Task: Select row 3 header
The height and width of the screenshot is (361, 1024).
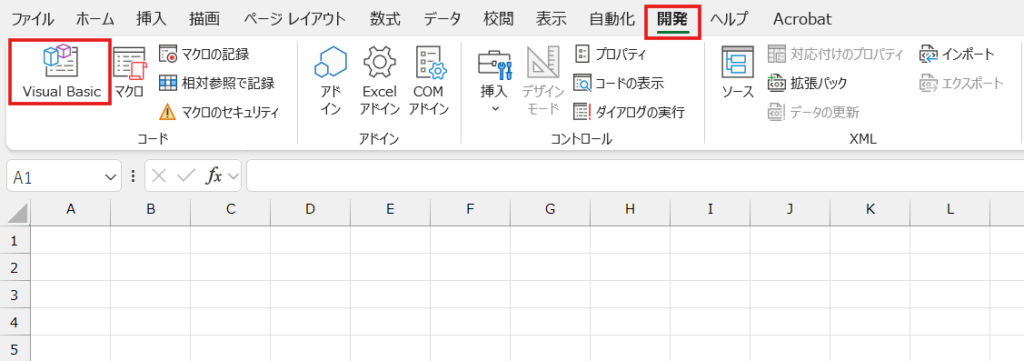Action: click(15, 294)
